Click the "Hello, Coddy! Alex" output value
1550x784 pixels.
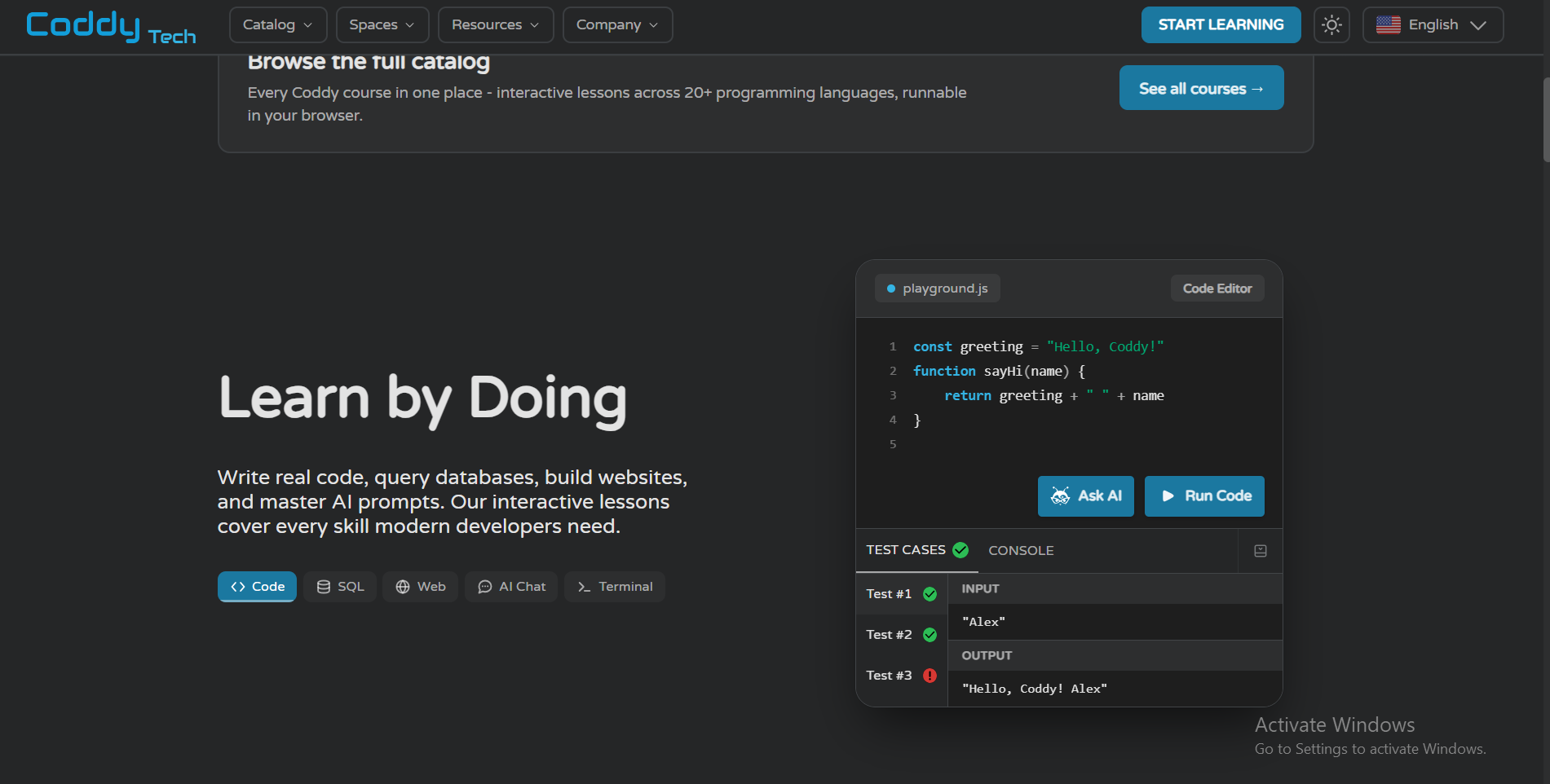tap(1034, 689)
